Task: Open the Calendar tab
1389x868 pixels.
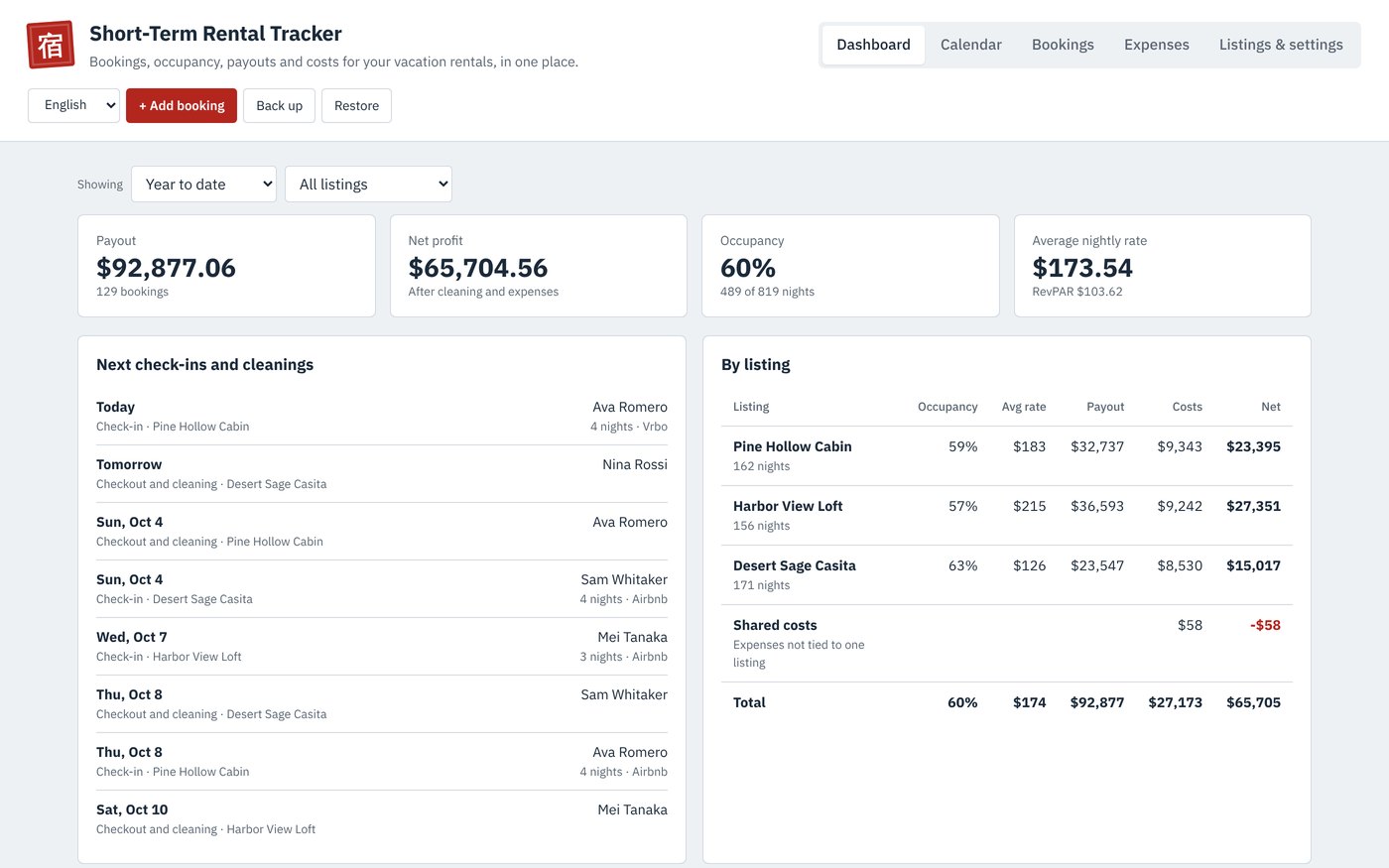Action: pos(970,45)
